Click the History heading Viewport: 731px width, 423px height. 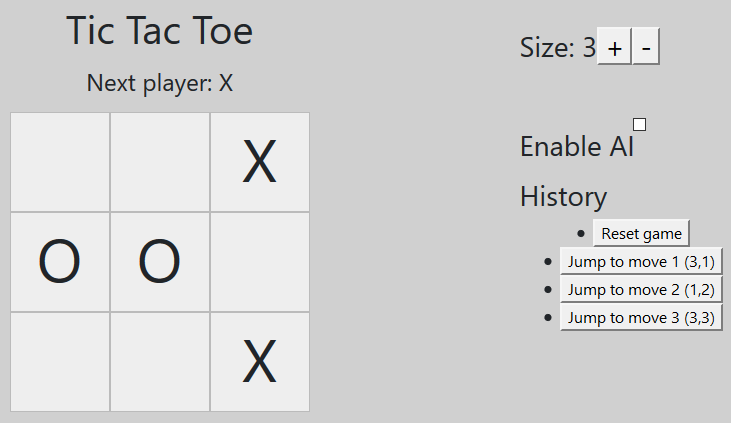click(564, 196)
